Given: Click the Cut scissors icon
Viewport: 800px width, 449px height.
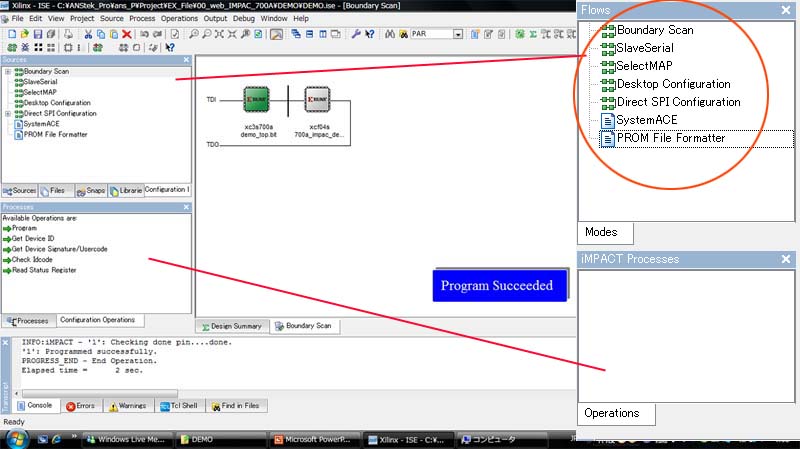Looking at the screenshot, I should [88, 34].
